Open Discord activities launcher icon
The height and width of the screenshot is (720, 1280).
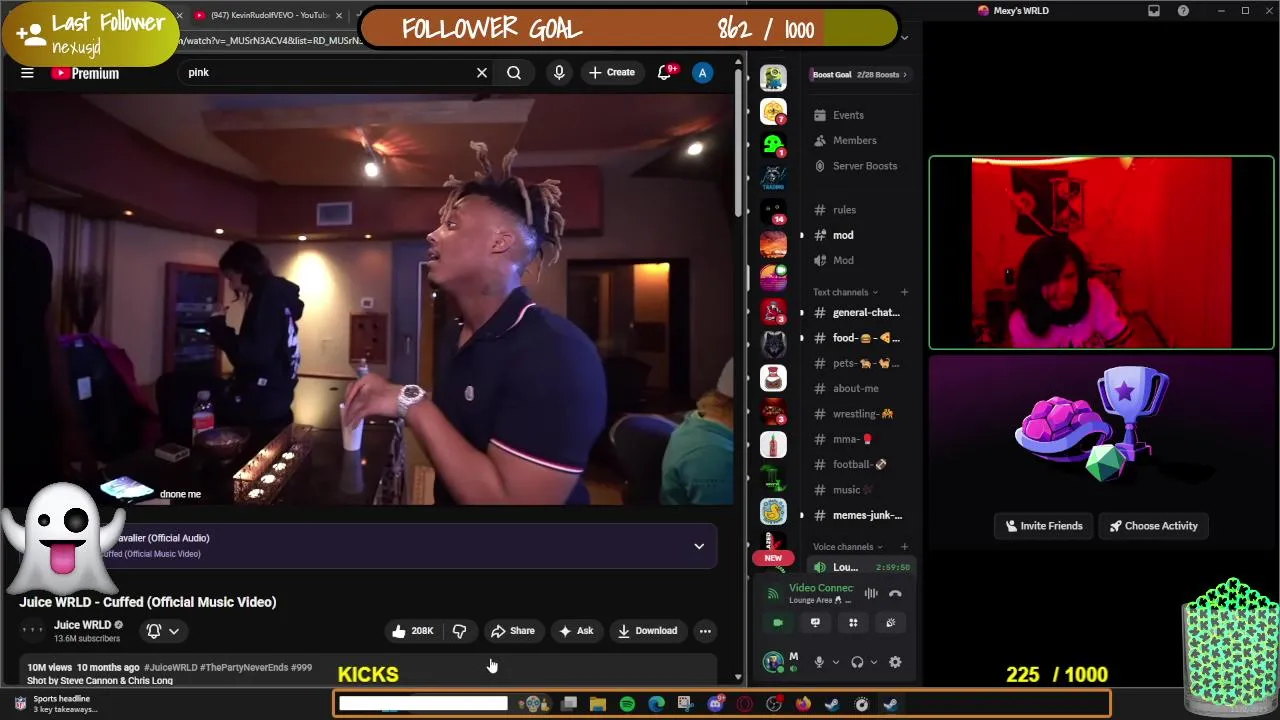[853, 623]
